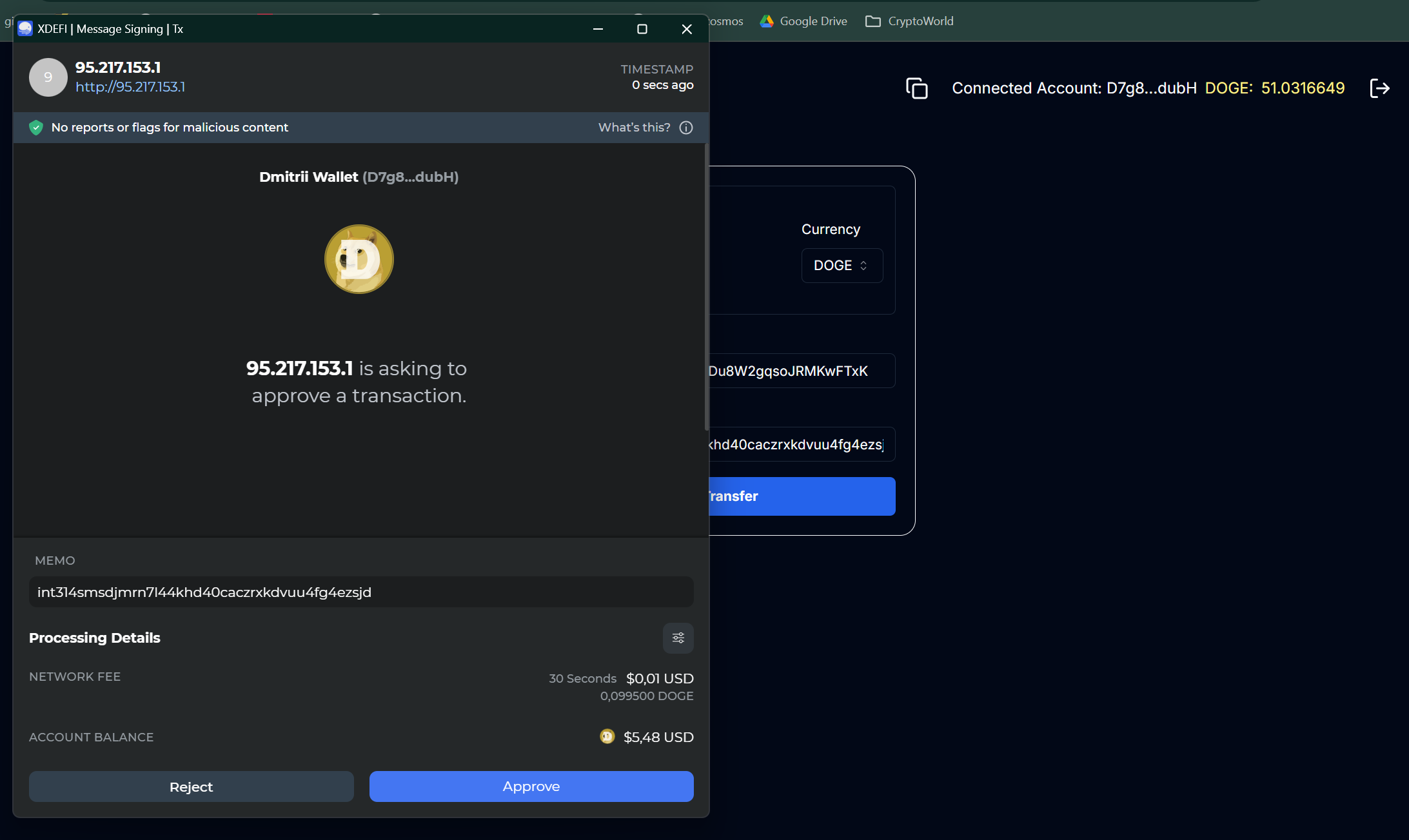Open the DOGE currency dropdown
This screenshot has width=1409, height=840.
click(842, 266)
